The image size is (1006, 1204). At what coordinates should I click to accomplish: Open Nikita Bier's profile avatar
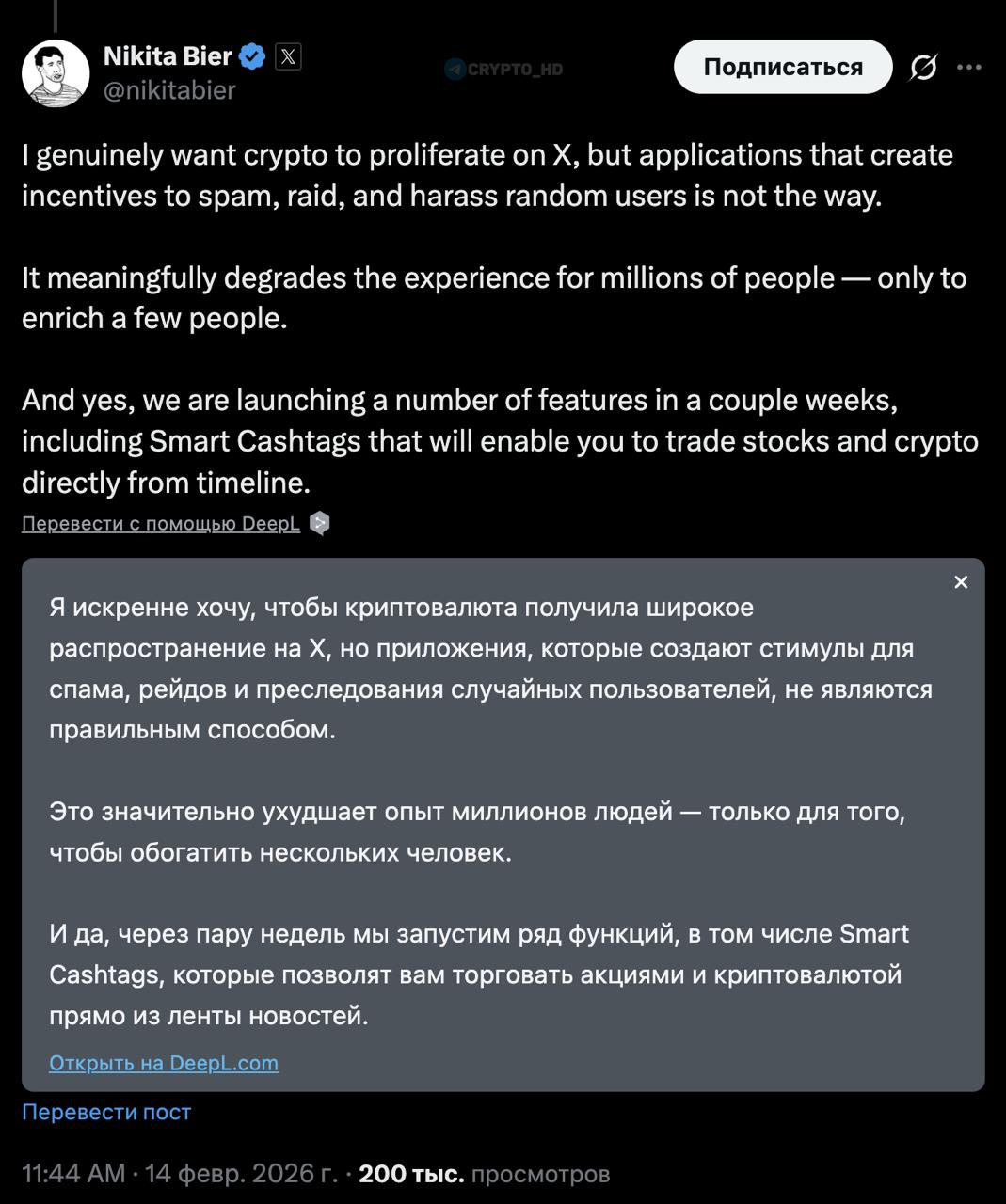(56, 73)
